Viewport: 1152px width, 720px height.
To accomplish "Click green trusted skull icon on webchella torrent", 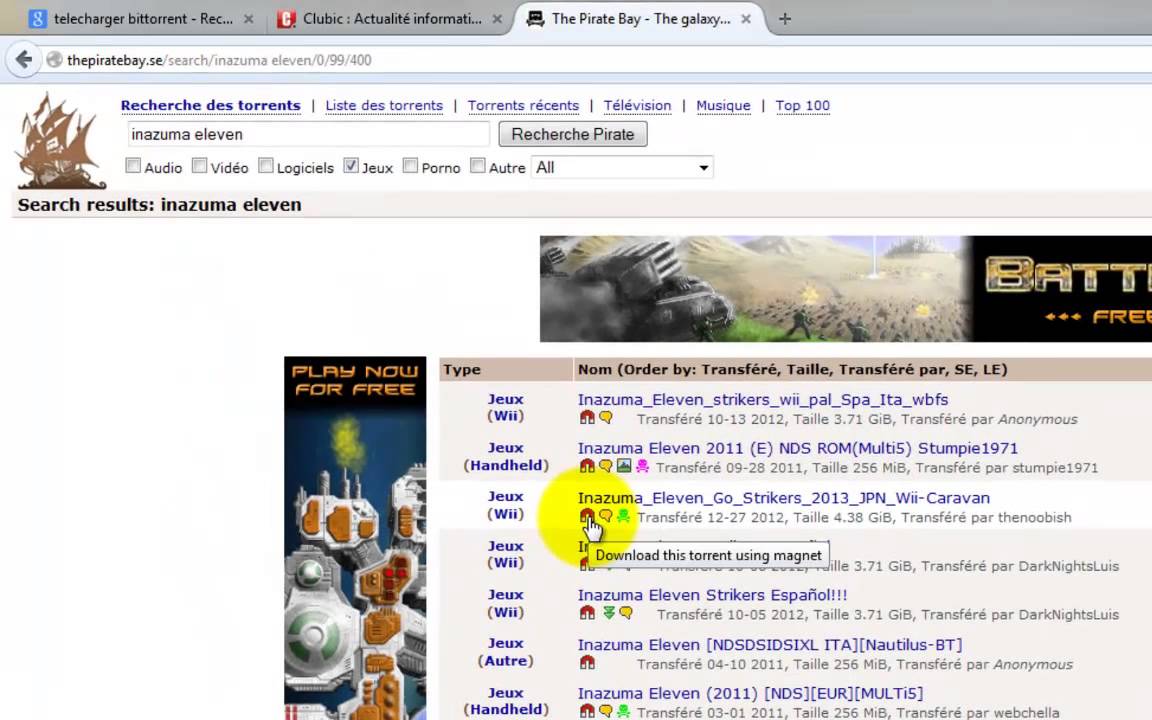I will pos(624,711).
